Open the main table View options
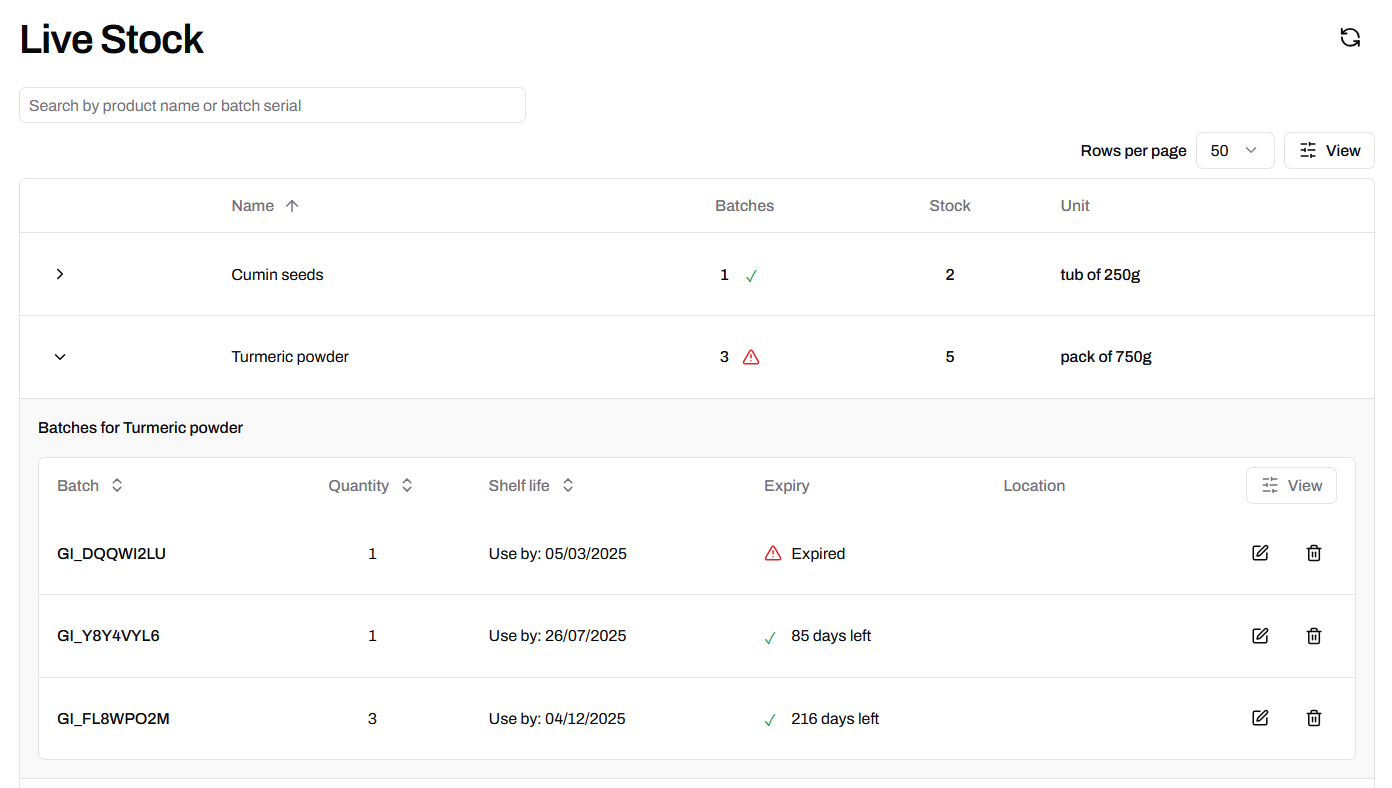 pyautogui.click(x=1329, y=151)
